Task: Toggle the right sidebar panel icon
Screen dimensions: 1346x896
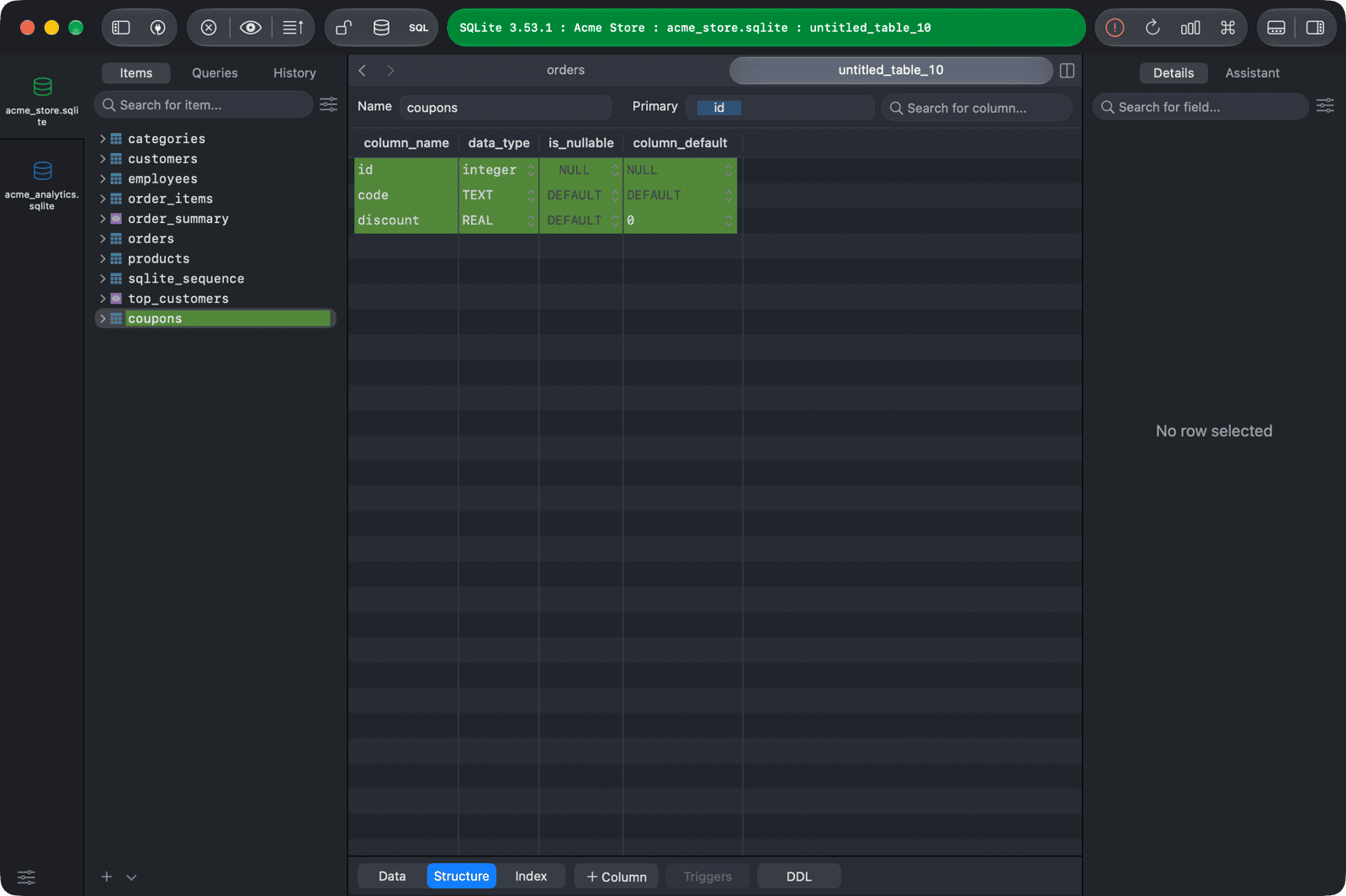Action: pyautogui.click(x=1315, y=28)
